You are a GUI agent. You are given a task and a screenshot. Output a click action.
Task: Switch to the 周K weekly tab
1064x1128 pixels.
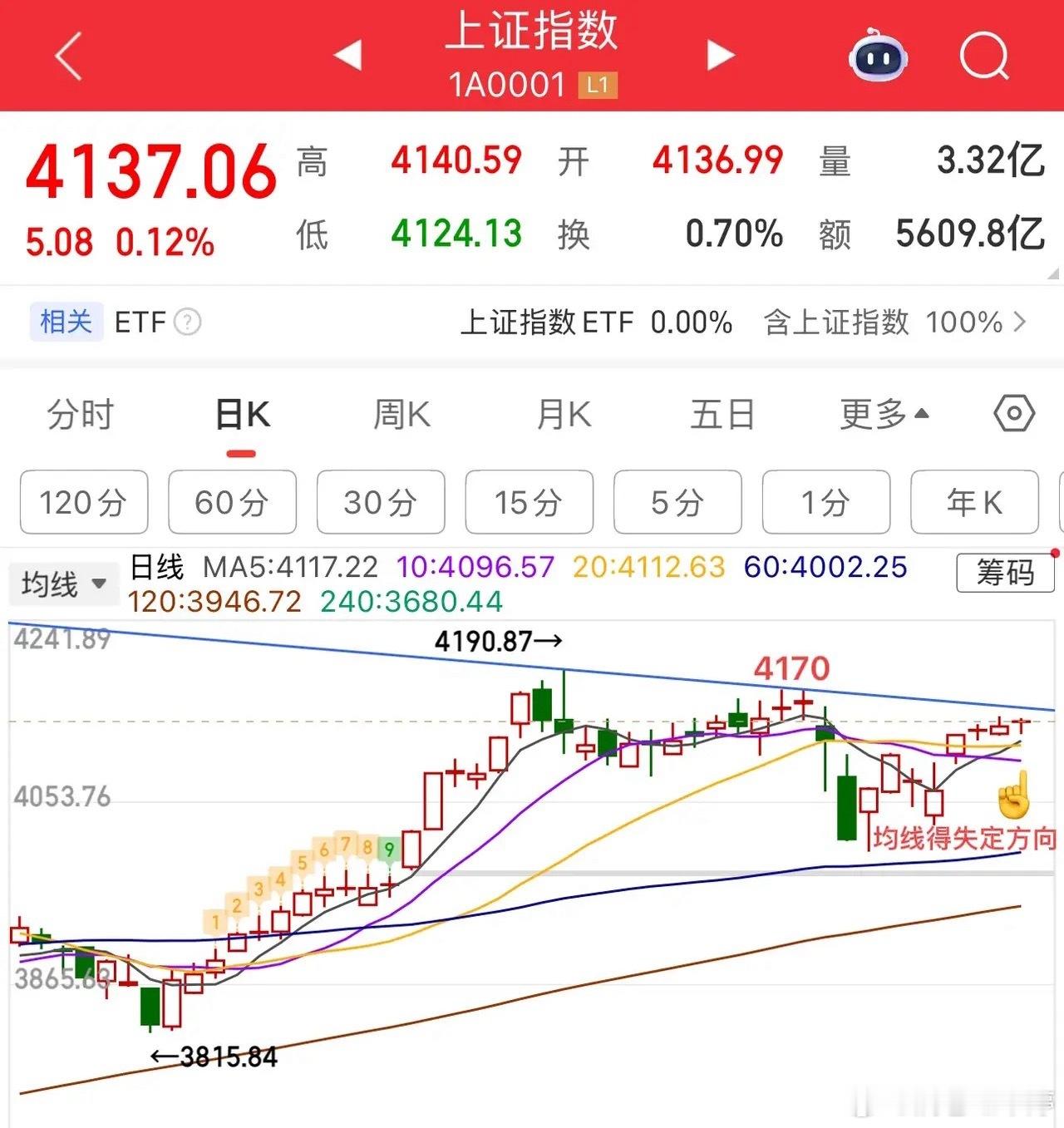401,415
